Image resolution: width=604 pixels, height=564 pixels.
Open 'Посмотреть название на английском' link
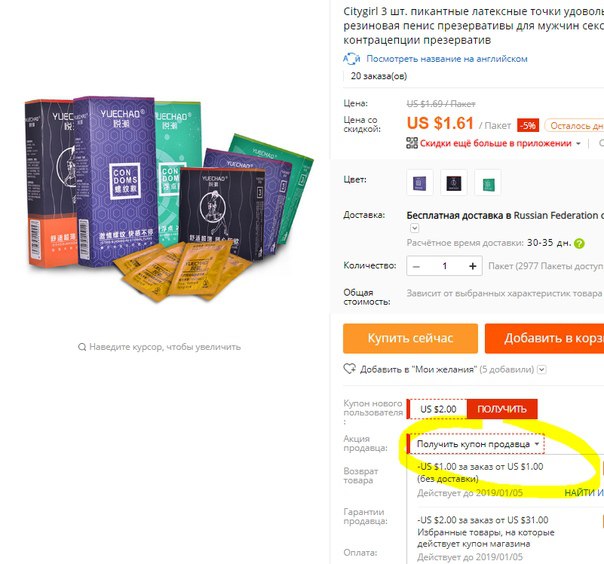446,59
